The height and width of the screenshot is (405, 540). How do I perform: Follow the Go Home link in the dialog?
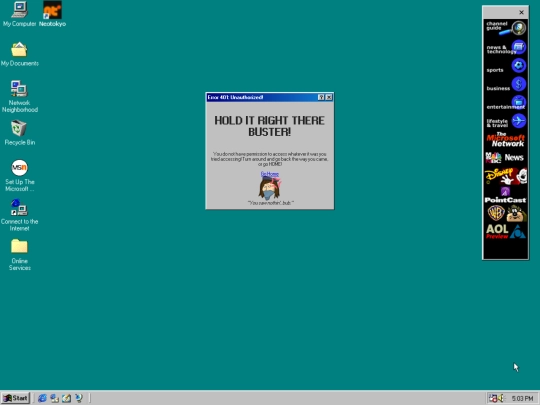[x=270, y=174]
